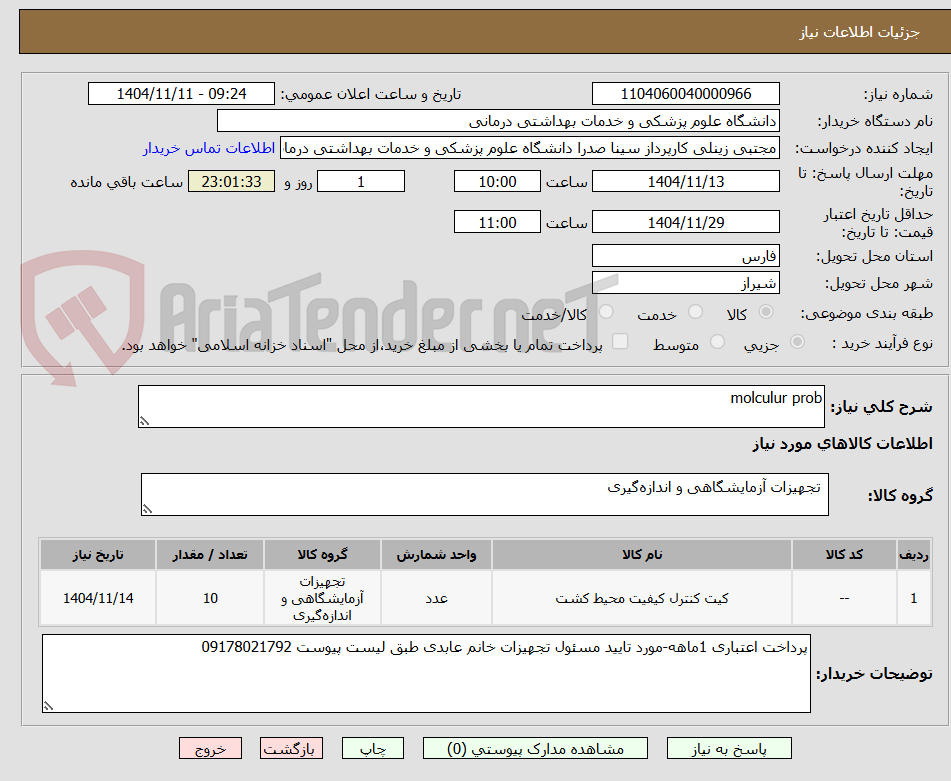Click the price validity date 1404/11/29
Image resolution: width=951 pixels, height=781 pixels.
pyautogui.click(x=685, y=222)
